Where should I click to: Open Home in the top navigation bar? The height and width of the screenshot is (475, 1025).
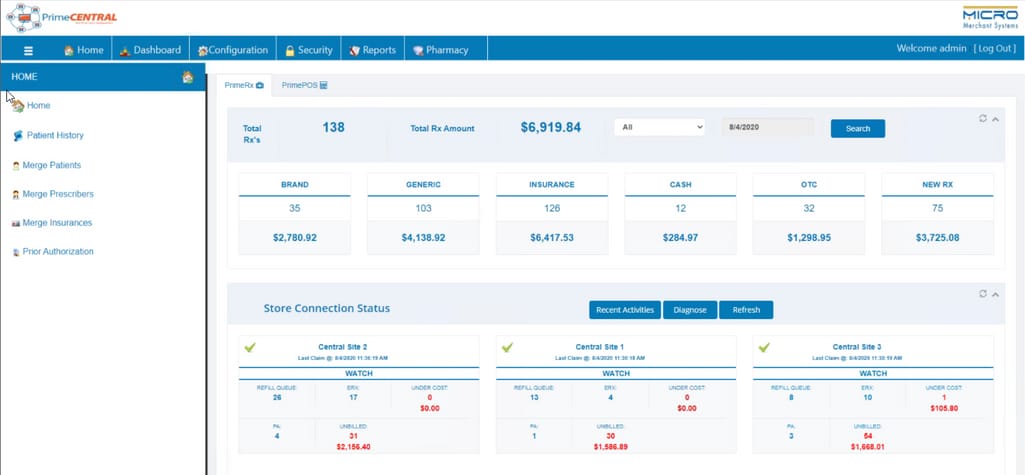coord(84,50)
